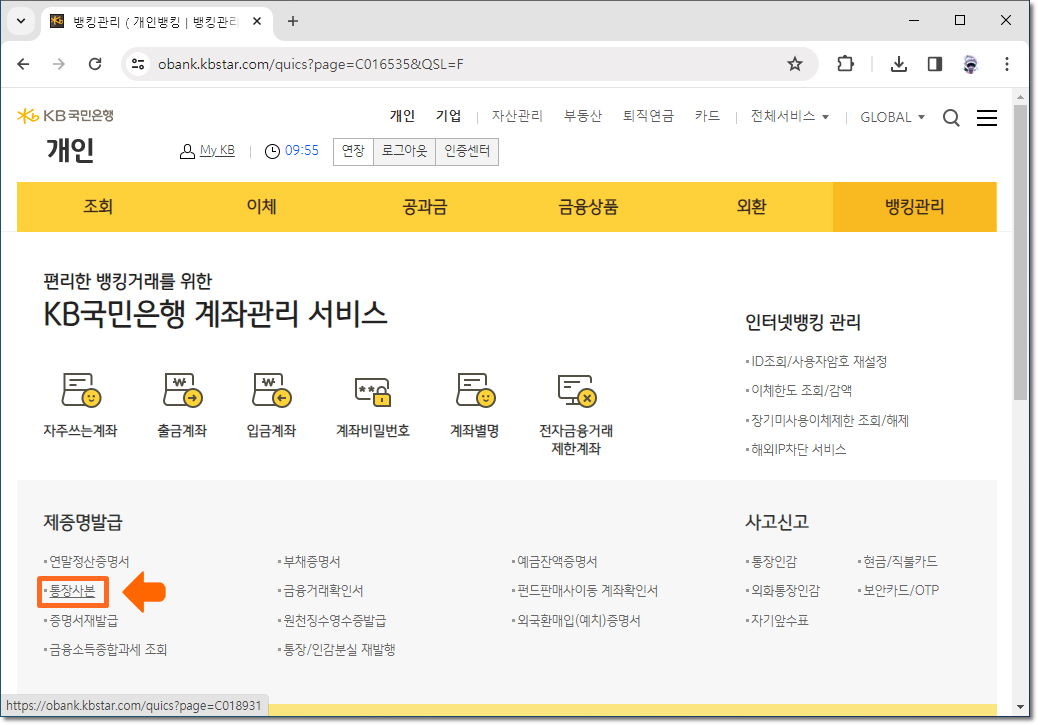Open Chrome extensions puzzle icon
Viewport: 1038px width, 725px height.
tap(845, 64)
